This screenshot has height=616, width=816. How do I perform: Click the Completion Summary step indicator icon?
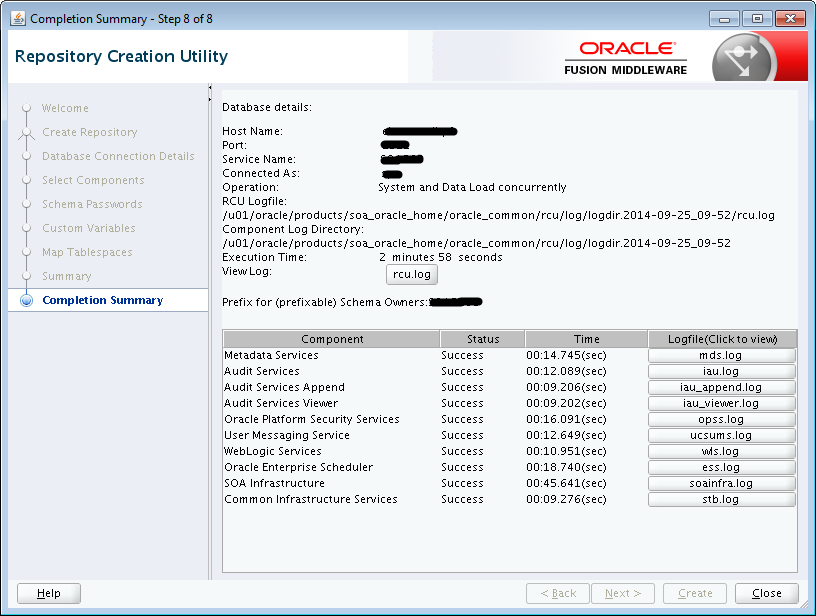[x=25, y=300]
